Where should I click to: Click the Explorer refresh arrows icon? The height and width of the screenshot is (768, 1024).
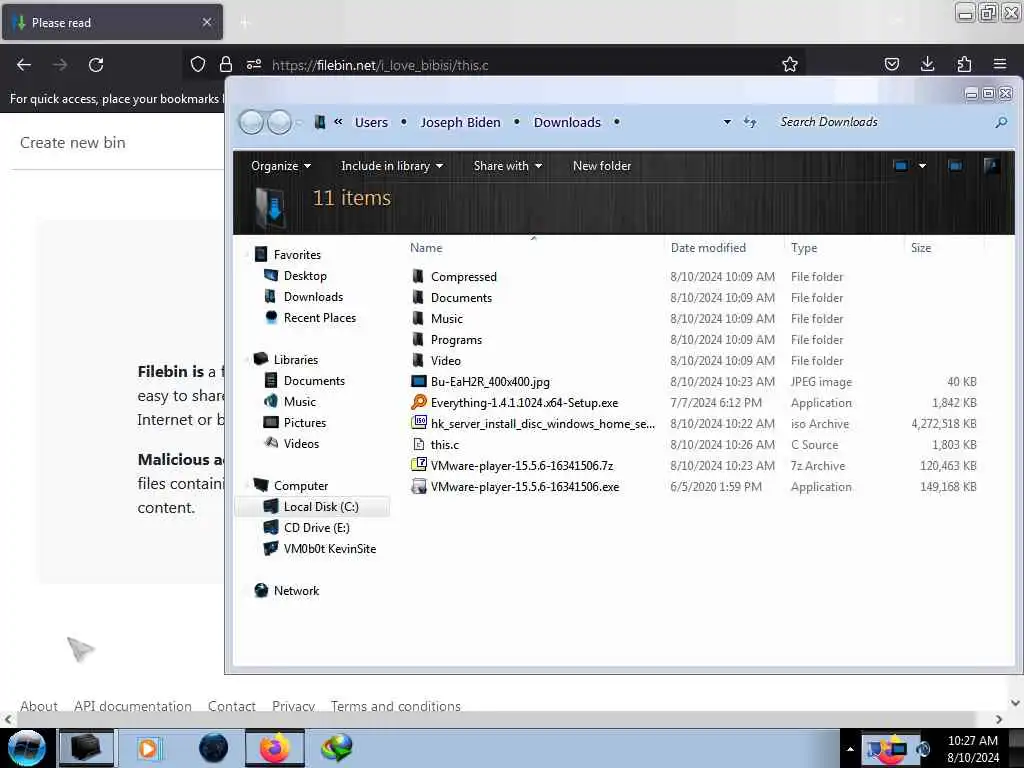click(x=750, y=122)
